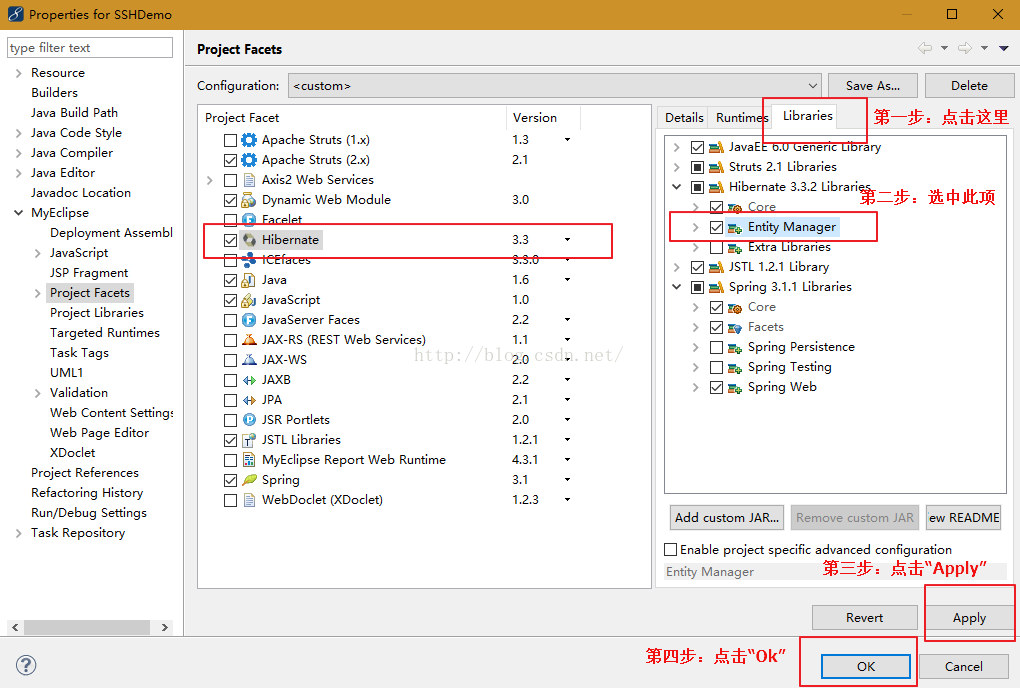Switch to the Details tab

click(684, 118)
